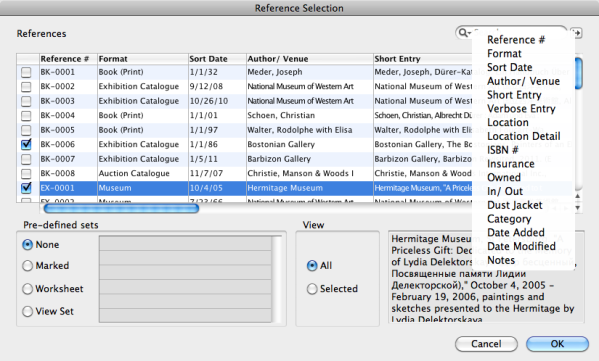Image resolution: width=599 pixels, height=361 pixels.
Task: Click table's vertical scrollbar down arrow
Action: (578, 208)
